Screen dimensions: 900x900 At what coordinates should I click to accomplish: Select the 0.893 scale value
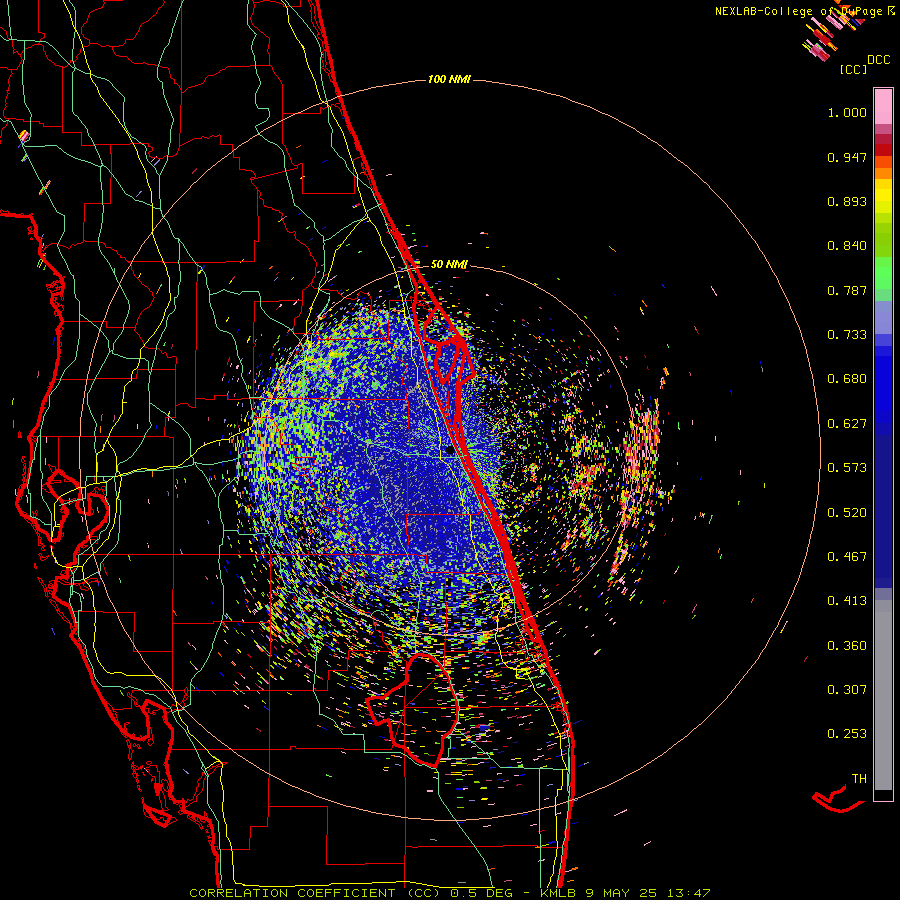[847, 201]
